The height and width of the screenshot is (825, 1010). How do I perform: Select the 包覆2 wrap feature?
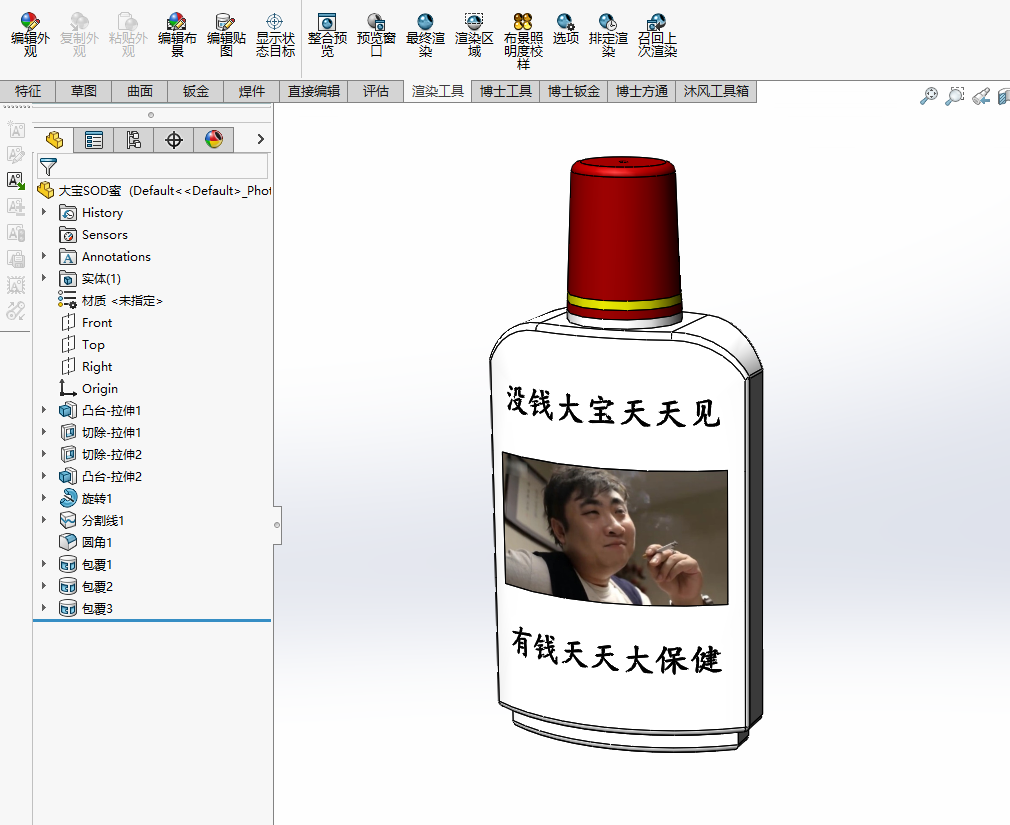click(86, 586)
